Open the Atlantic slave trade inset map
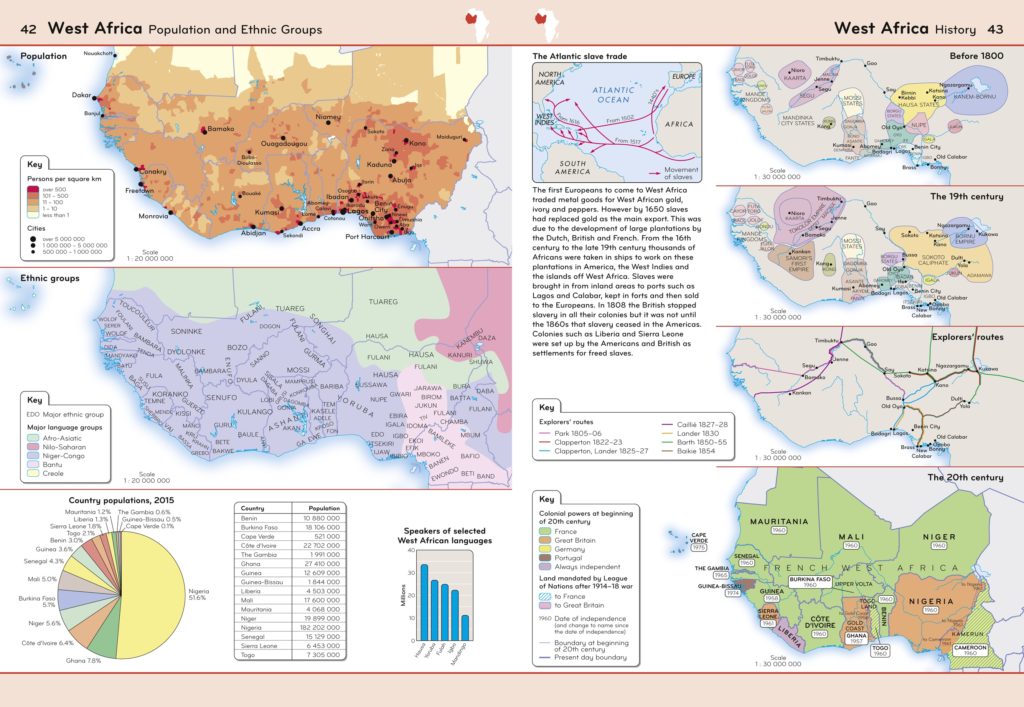The image size is (1024, 707). click(616, 122)
